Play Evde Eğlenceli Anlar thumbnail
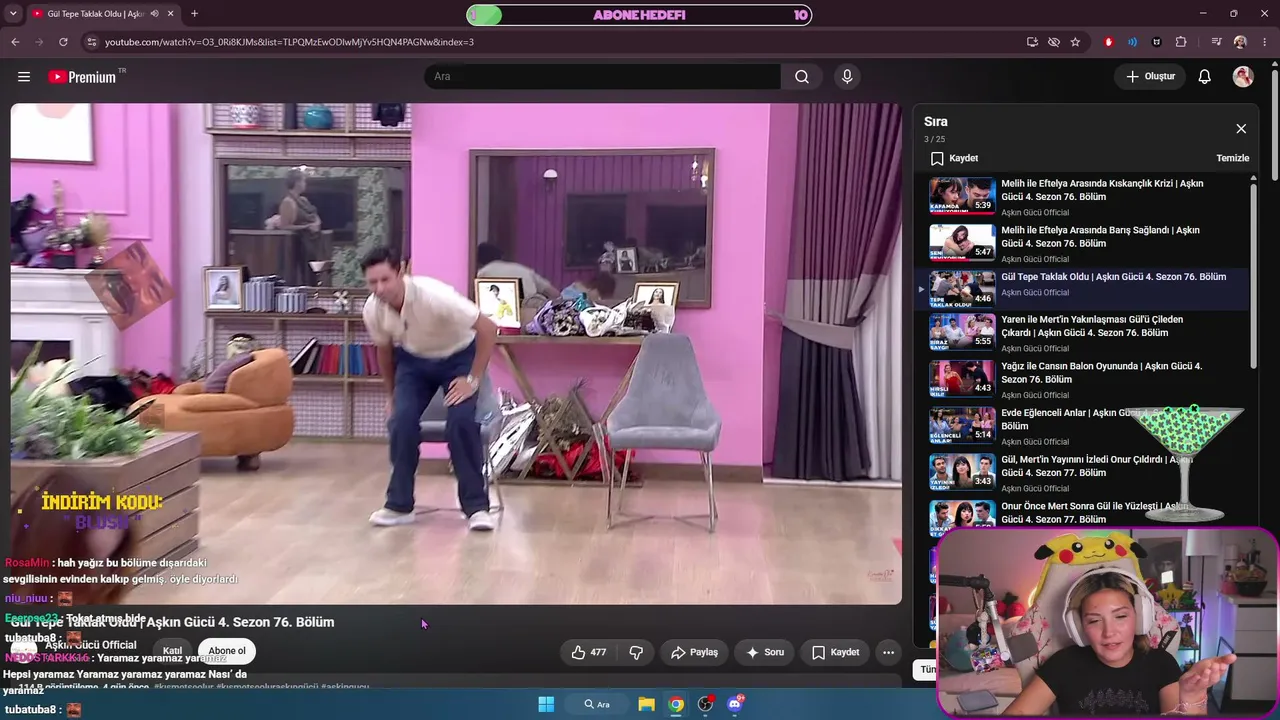 tap(962, 424)
